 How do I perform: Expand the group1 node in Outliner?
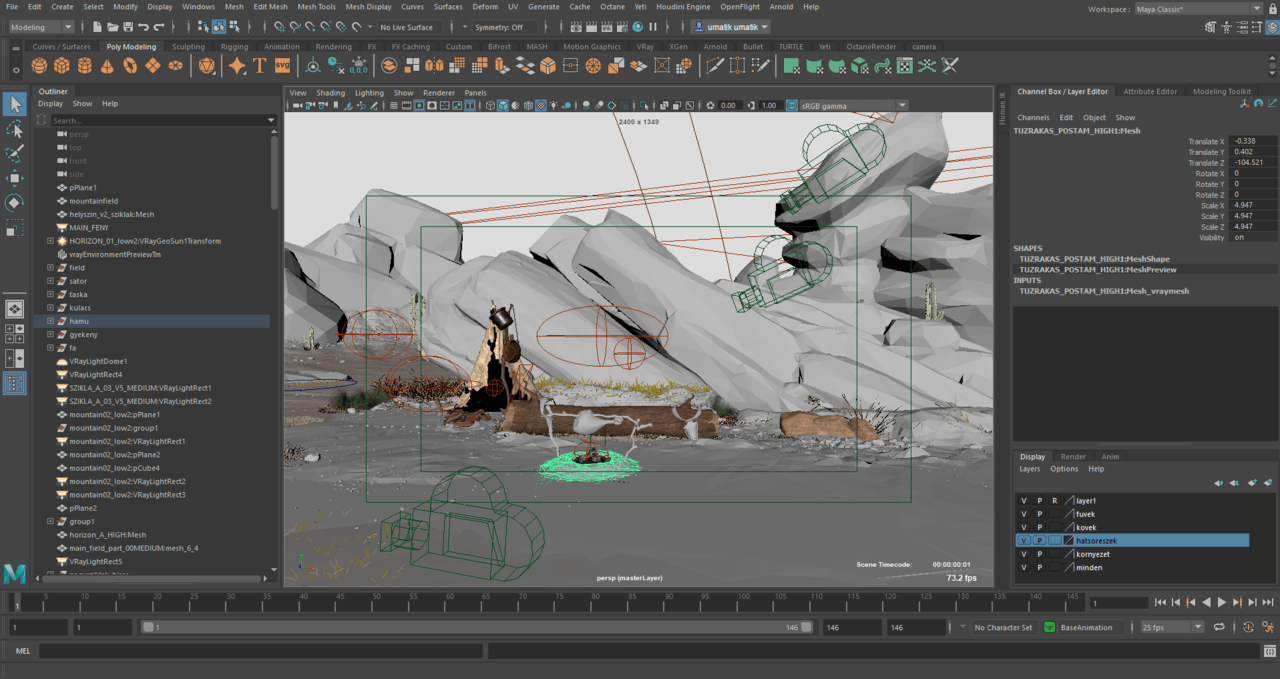tap(50, 522)
